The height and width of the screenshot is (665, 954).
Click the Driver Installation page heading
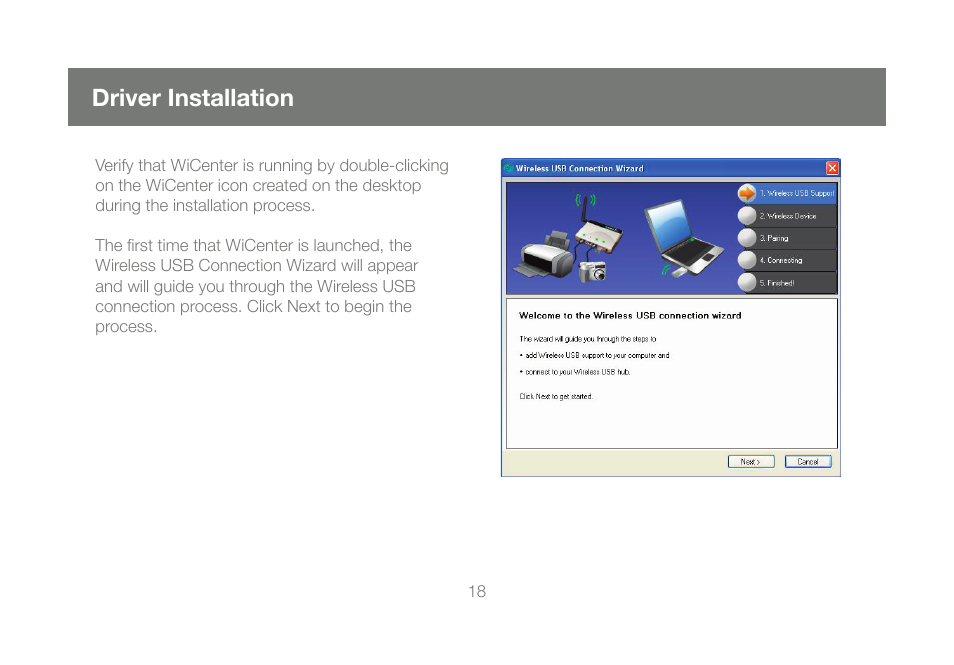click(x=193, y=98)
